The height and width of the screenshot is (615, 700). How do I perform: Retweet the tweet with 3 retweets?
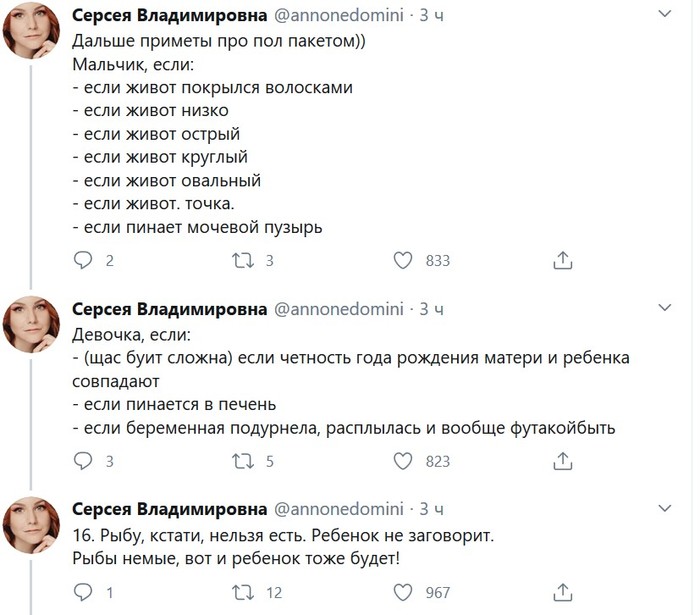(x=243, y=261)
